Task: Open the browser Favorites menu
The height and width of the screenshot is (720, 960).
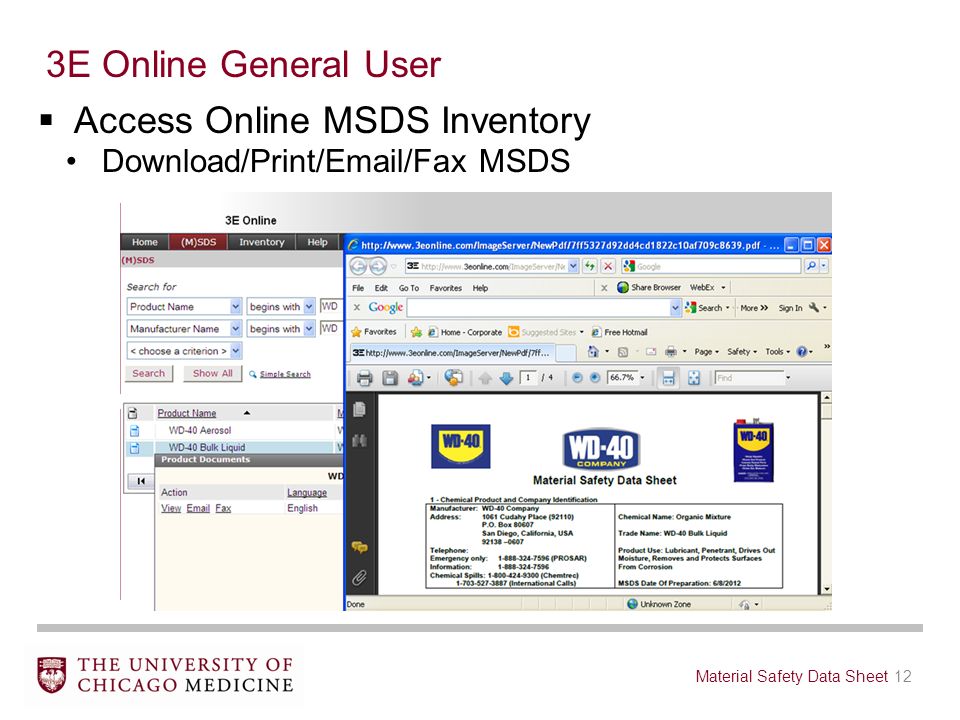Action: click(446, 288)
